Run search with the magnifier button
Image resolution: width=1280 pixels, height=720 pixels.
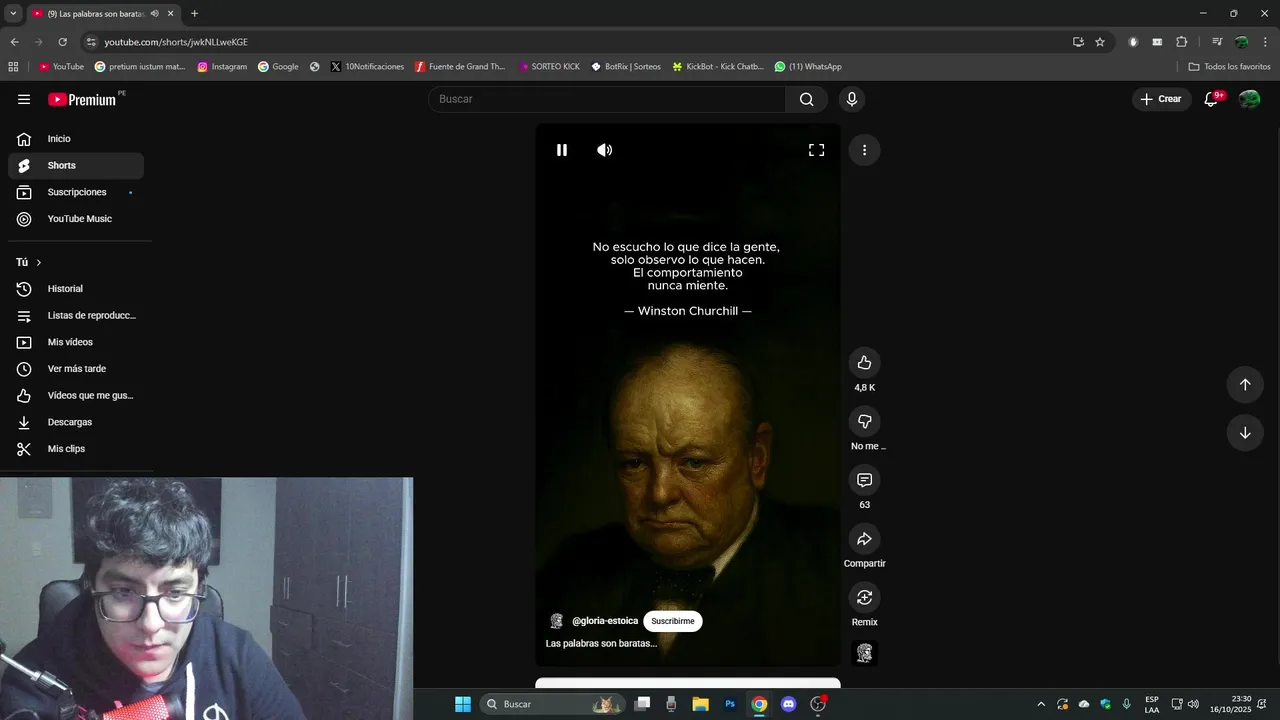point(806,99)
